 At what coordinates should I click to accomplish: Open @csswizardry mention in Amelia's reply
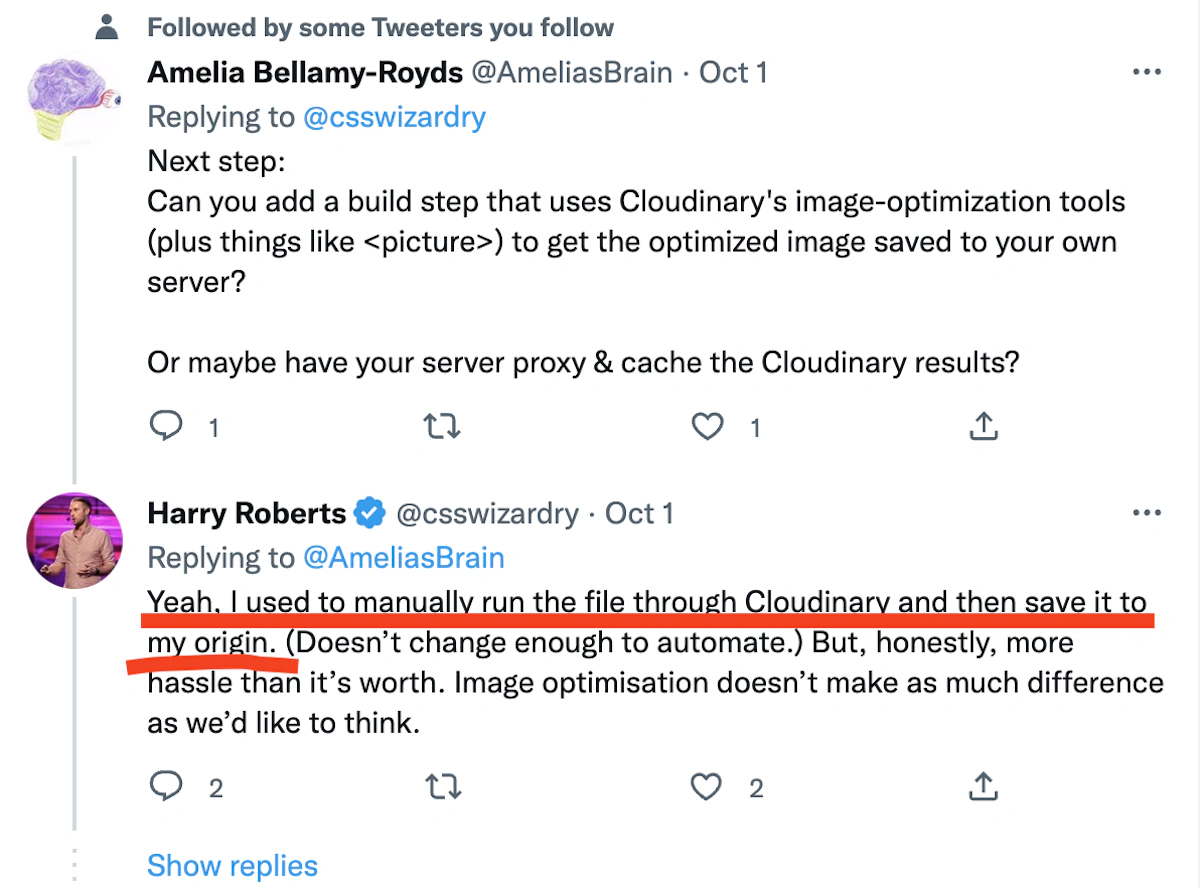pos(395,117)
